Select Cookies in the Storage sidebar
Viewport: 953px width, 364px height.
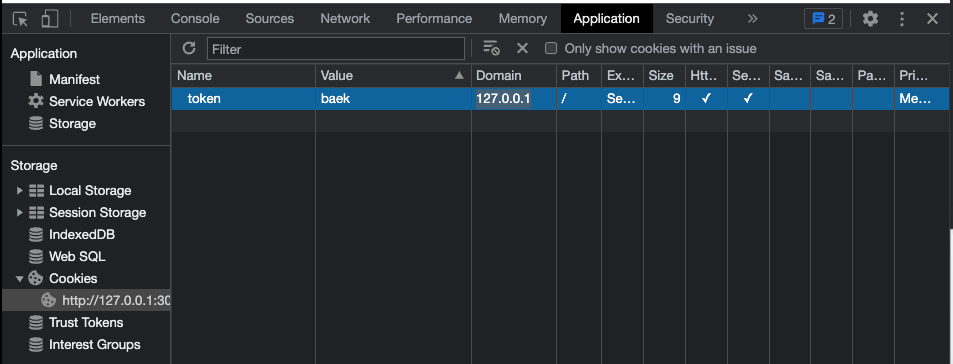tap(73, 278)
